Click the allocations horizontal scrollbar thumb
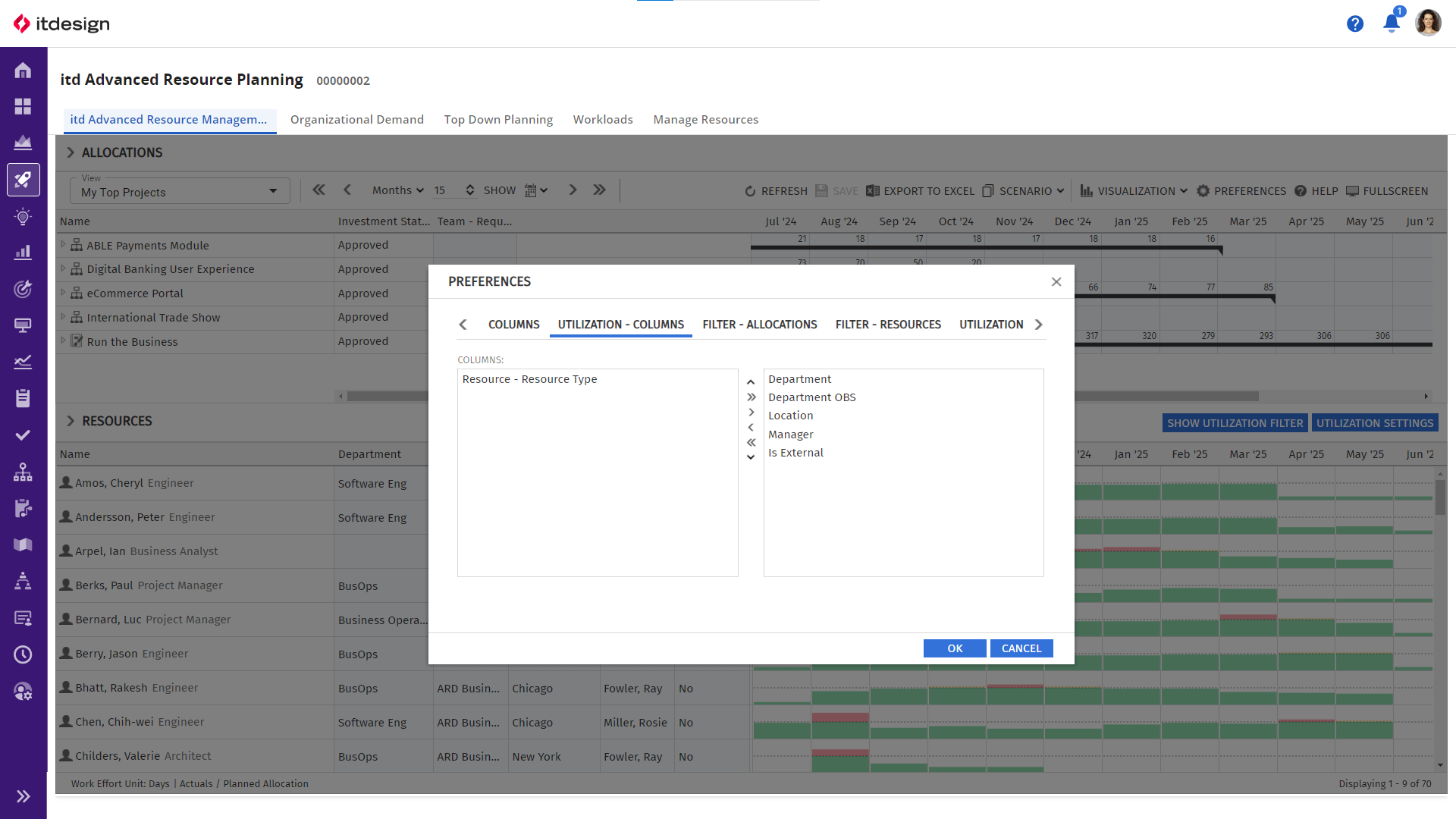1456x819 pixels. tap(802, 397)
